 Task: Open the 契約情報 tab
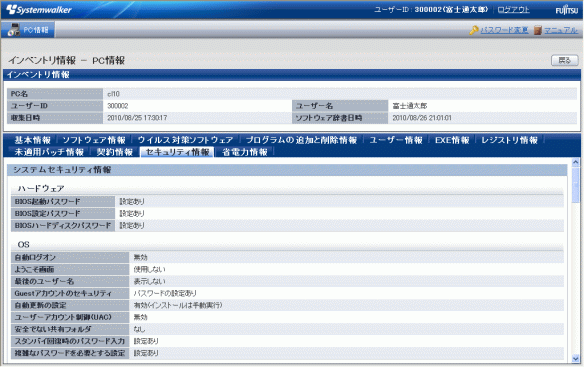[x=115, y=152]
